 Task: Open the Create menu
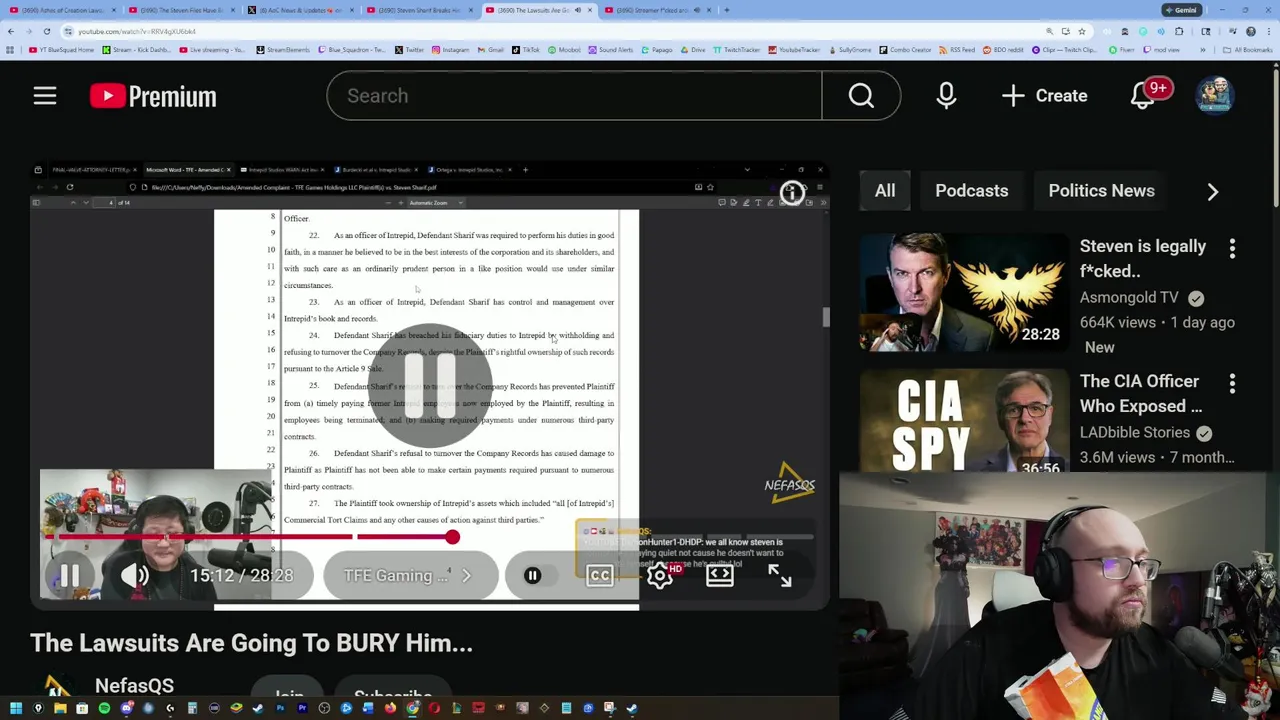click(x=1044, y=96)
